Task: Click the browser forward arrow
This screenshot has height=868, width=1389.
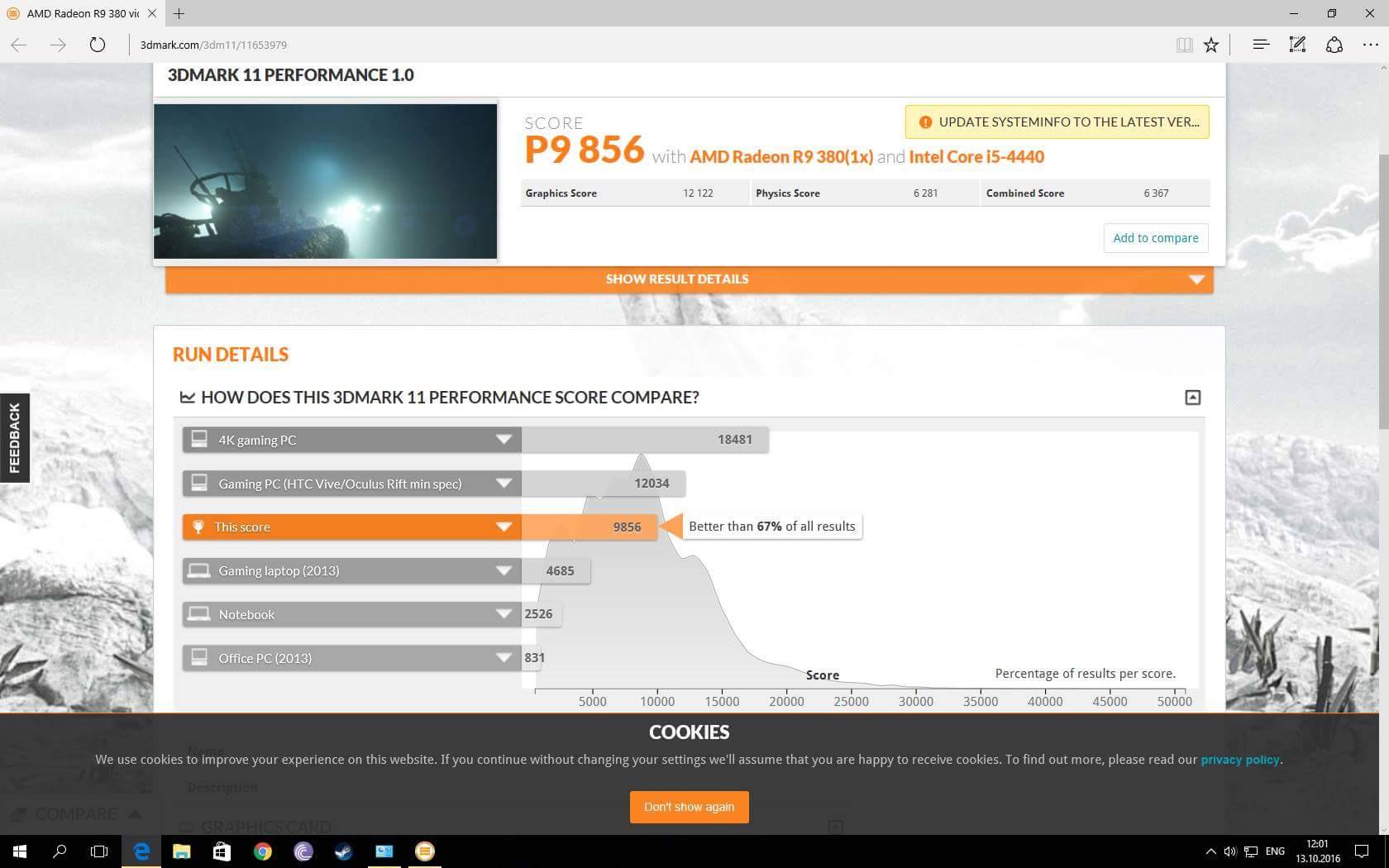Action: (x=58, y=45)
